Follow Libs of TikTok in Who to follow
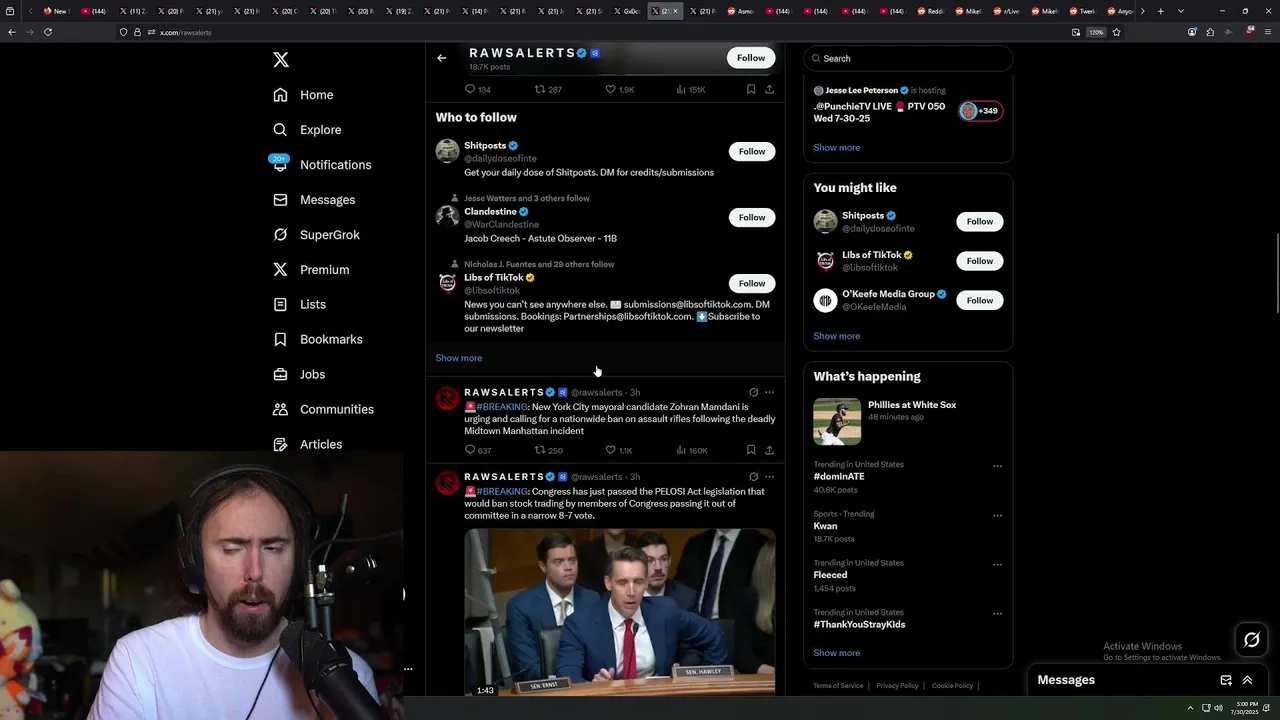The width and height of the screenshot is (1280, 720). [752, 284]
